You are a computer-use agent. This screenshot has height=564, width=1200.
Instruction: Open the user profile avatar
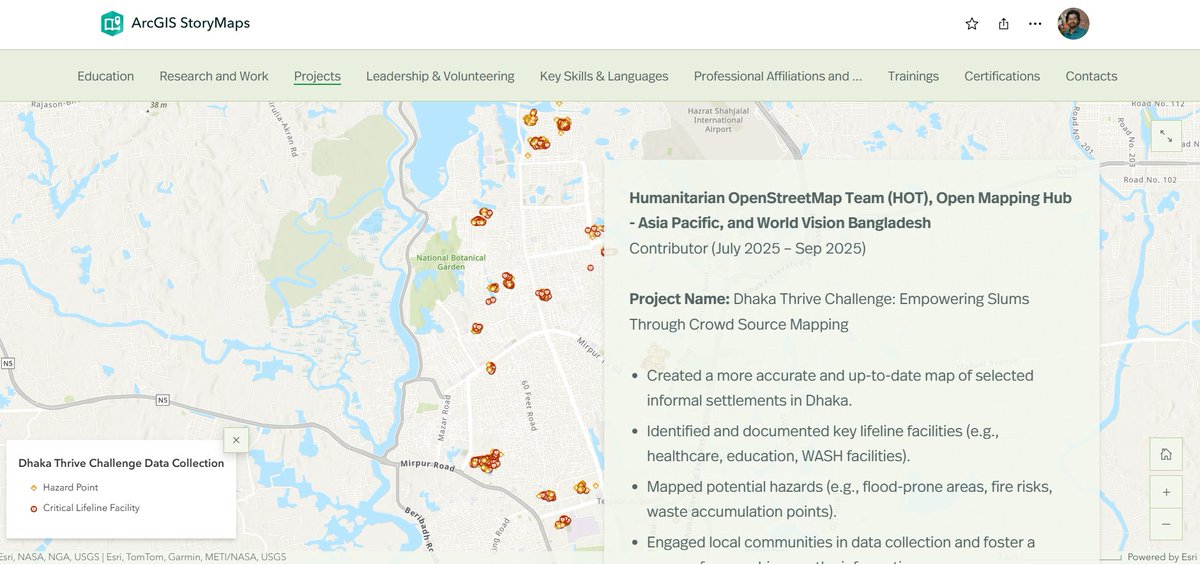(x=1073, y=24)
